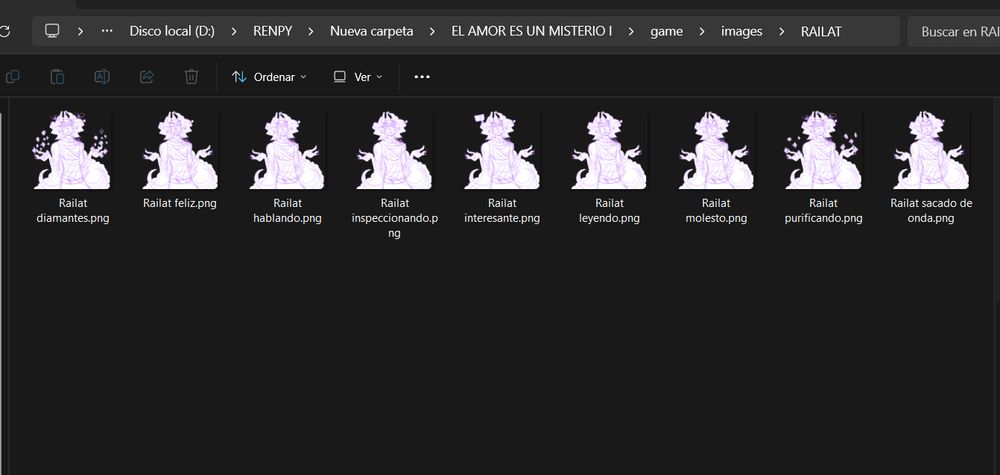Image resolution: width=1000 pixels, height=475 pixels.
Task: Click the file name text Railat feliz.png
Action: click(180, 203)
